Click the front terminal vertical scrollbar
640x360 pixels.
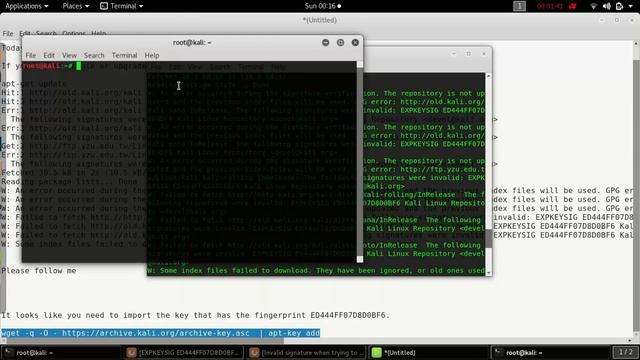[360, 162]
